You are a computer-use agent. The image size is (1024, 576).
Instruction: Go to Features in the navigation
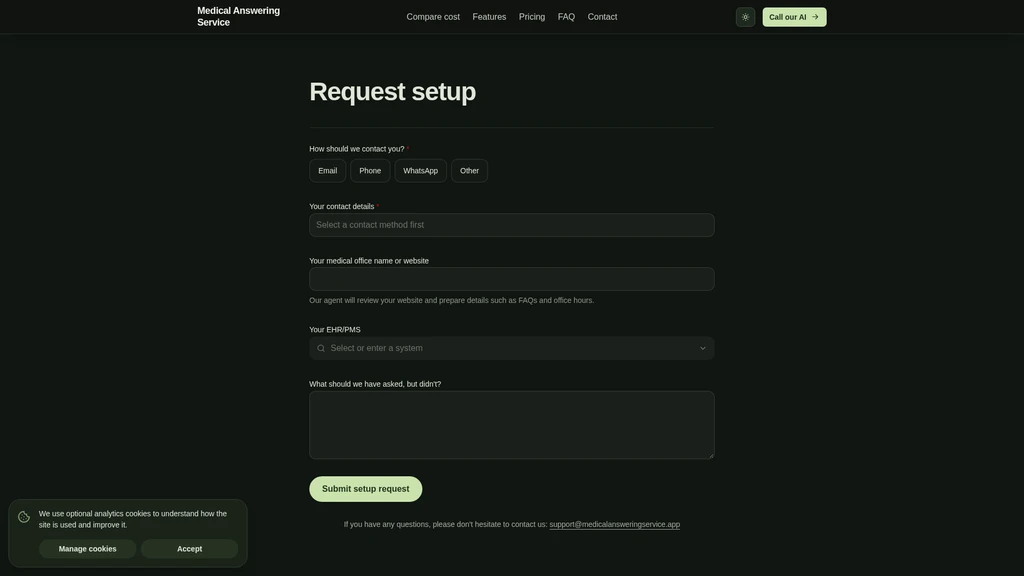point(489,17)
